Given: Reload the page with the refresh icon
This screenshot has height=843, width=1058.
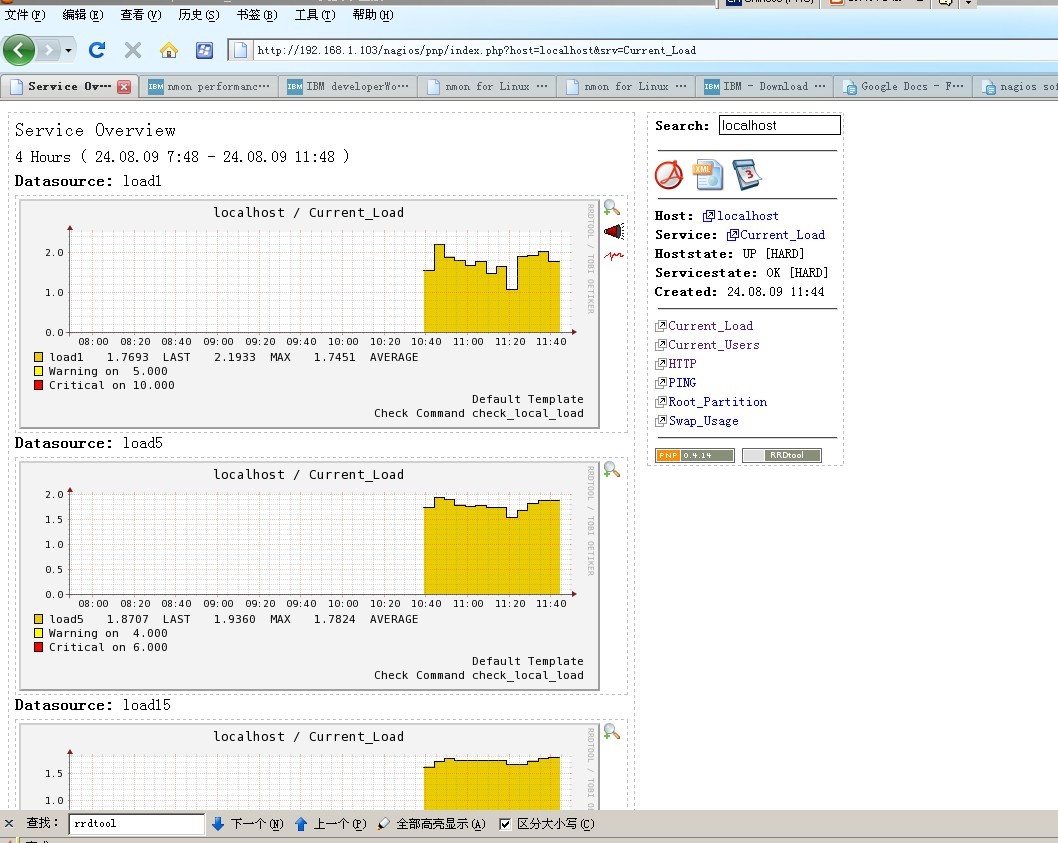Looking at the screenshot, I should pyautogui.click(x=97, y=50).
